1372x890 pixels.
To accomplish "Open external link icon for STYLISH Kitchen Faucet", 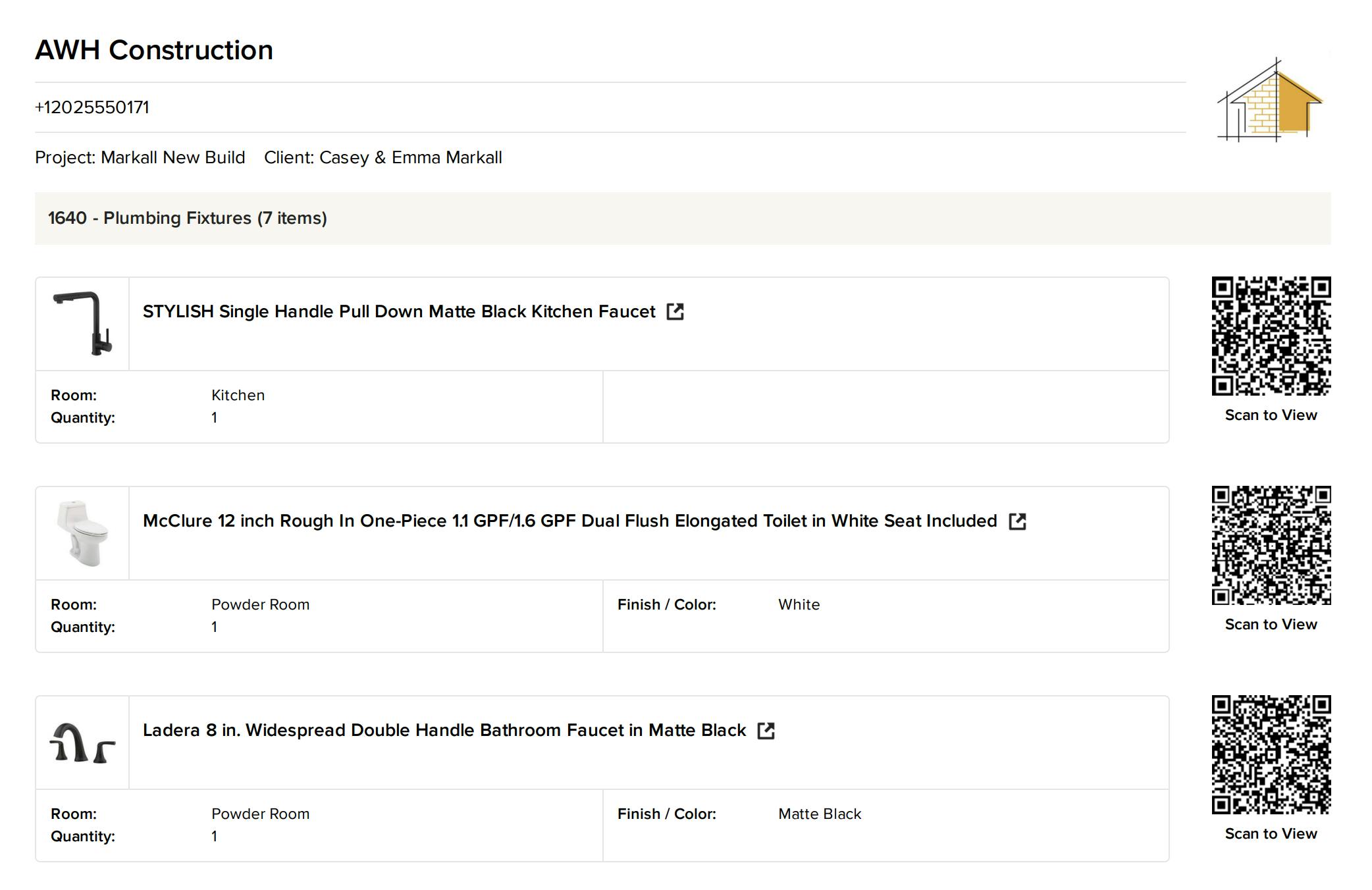I will 675,311.
